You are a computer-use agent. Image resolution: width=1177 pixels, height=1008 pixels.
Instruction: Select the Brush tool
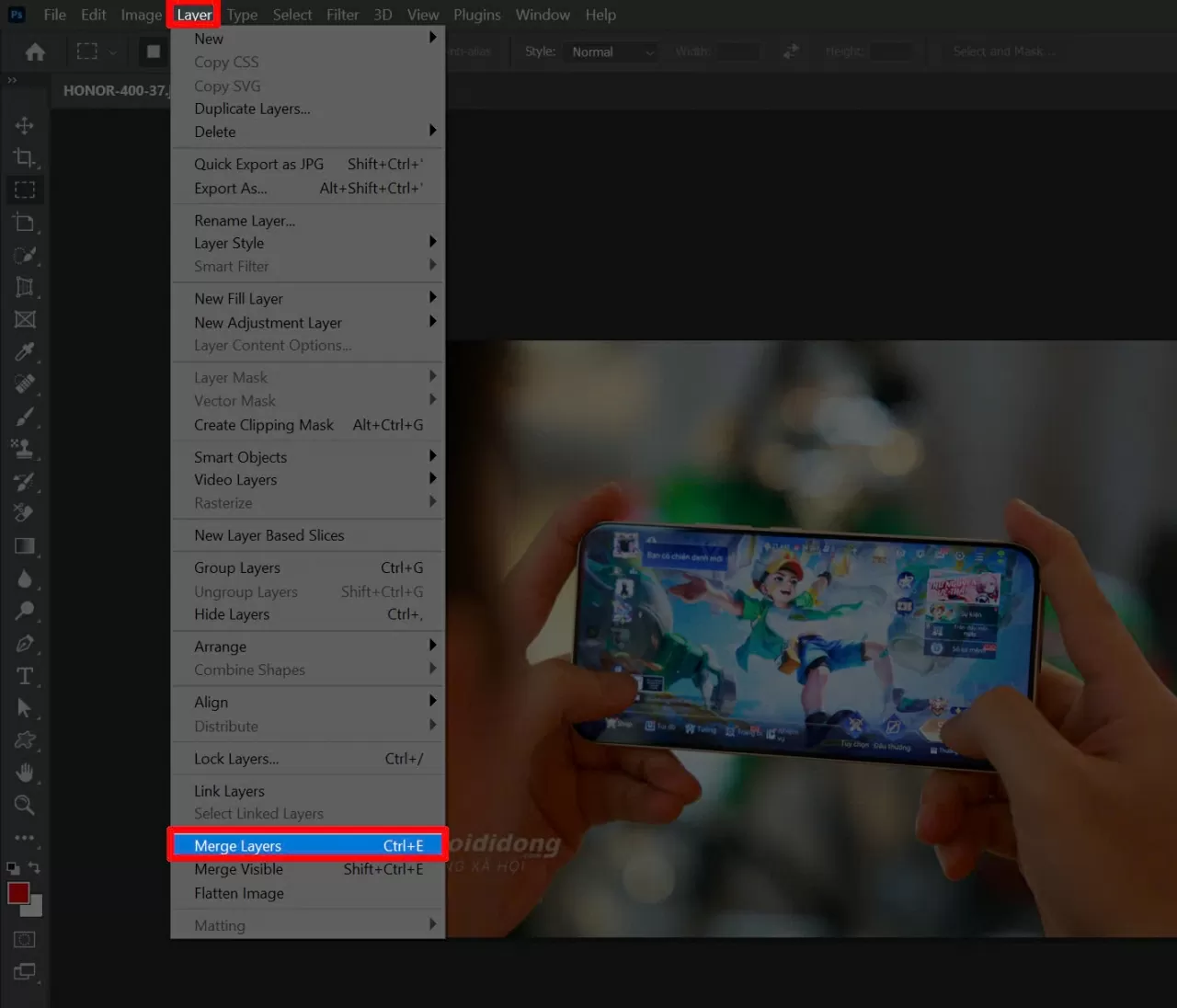coord(26,417)
